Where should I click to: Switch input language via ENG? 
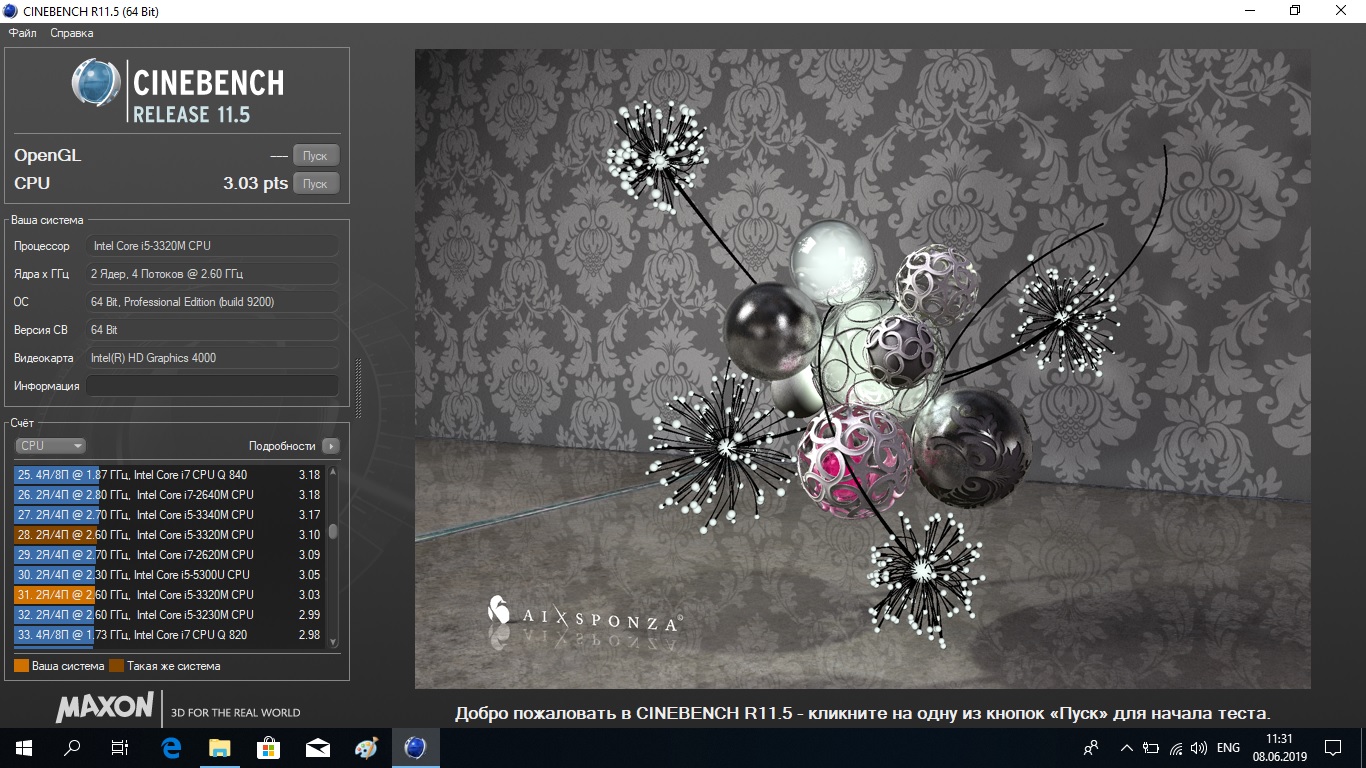[1228, 748]
